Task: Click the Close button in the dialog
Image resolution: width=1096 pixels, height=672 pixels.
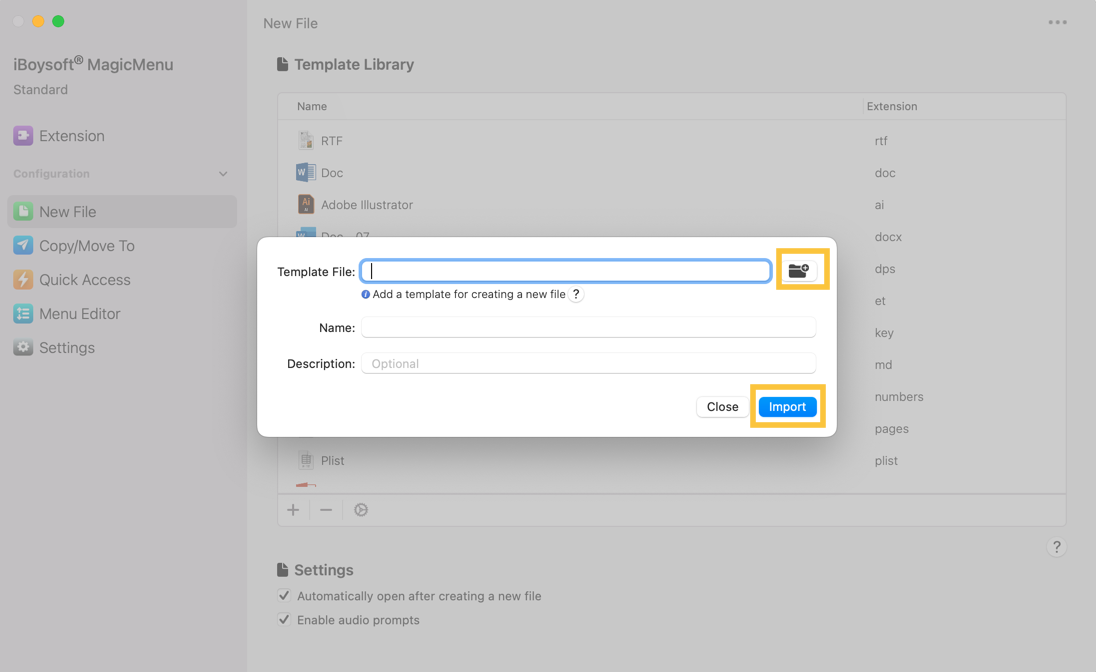Action: pos(722,407)
